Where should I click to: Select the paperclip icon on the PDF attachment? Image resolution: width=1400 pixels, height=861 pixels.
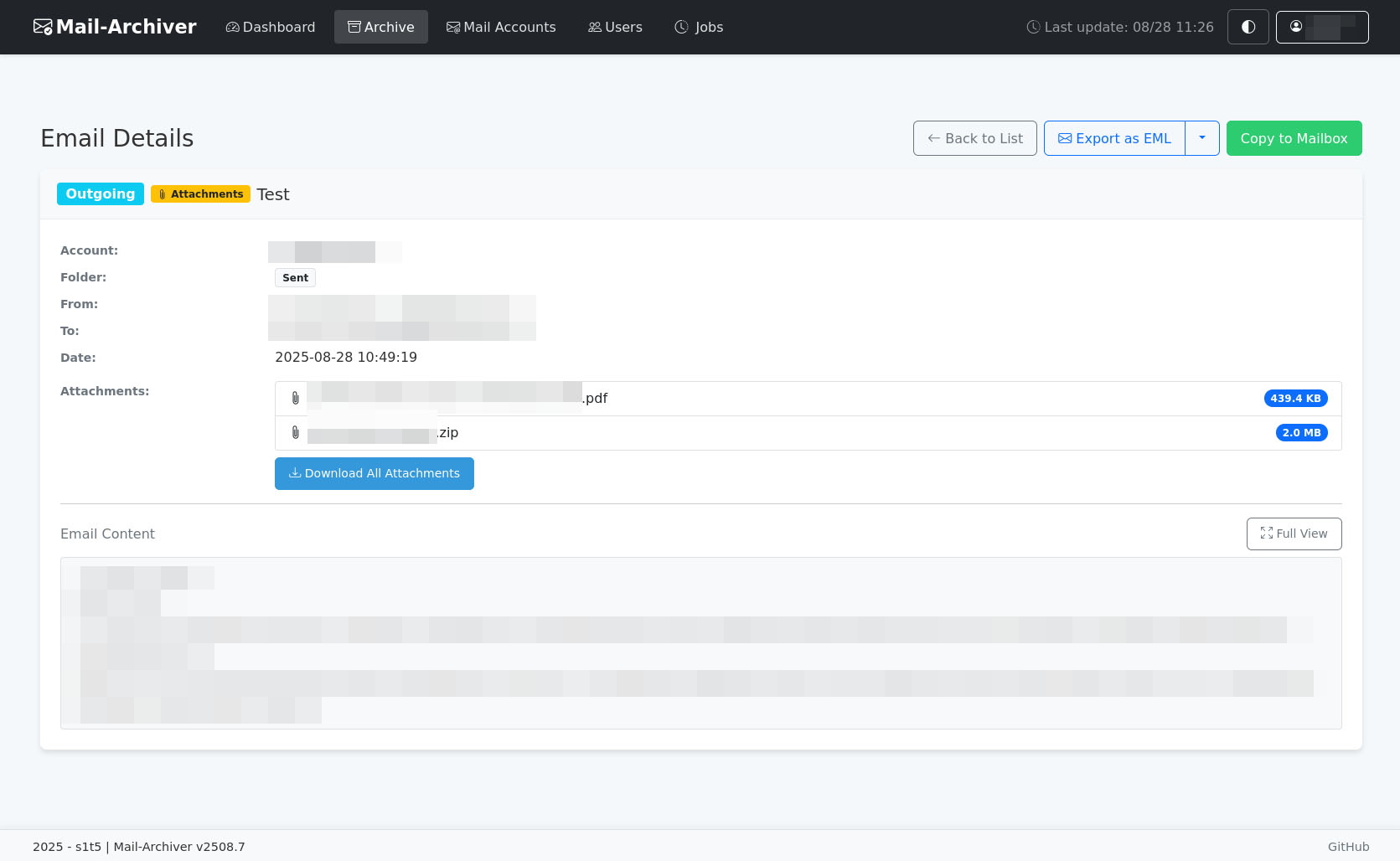tap(295, 398)
